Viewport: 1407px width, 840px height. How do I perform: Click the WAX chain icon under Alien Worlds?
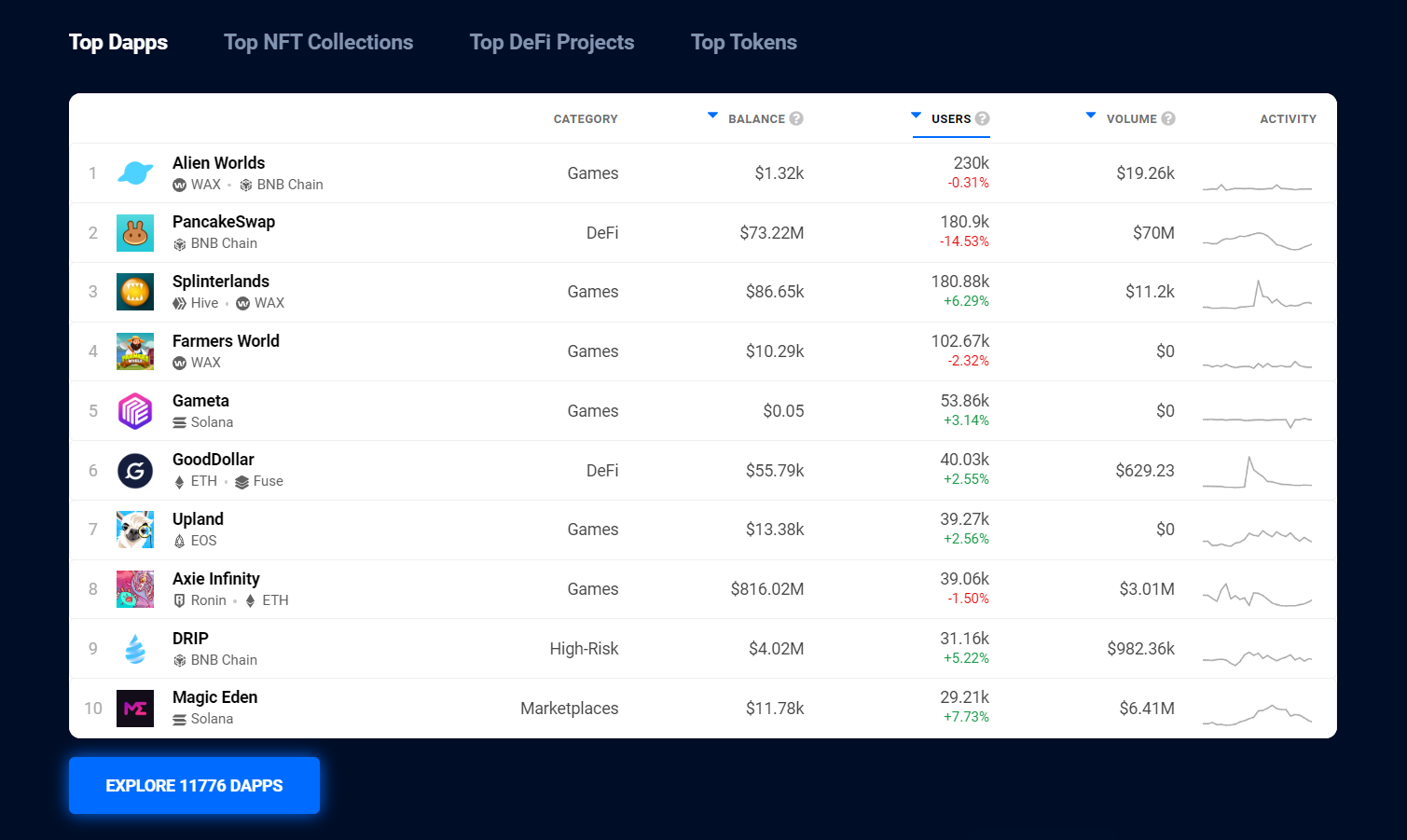(x=179, y=186)
